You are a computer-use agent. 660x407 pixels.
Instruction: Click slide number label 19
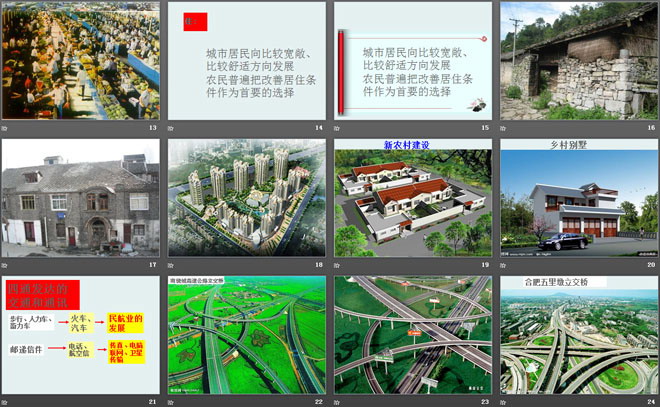tap(485, 265)
